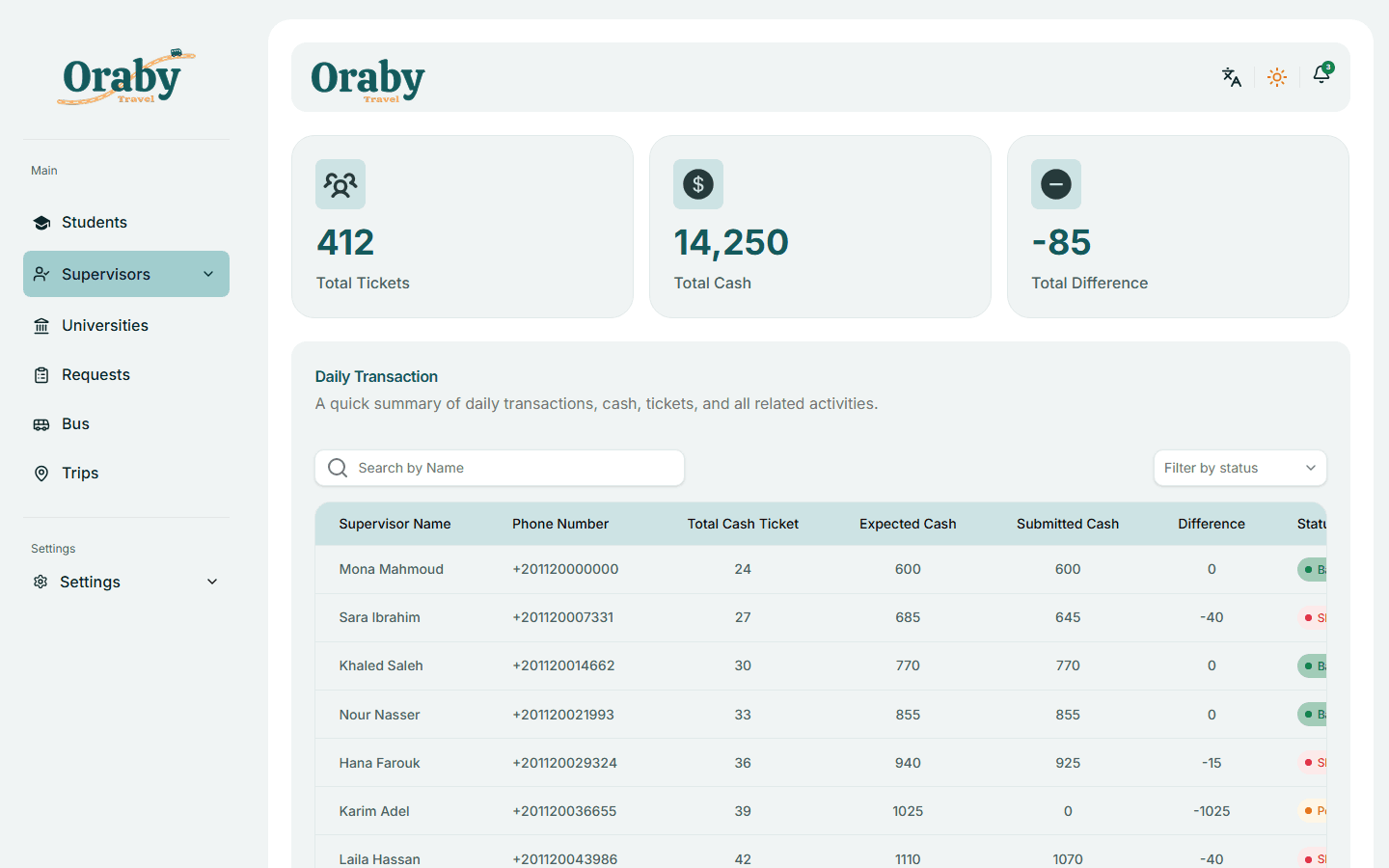1389x868 pixels.
Task: Click the Total Cash dollar icon
Action: coord(698,184)
